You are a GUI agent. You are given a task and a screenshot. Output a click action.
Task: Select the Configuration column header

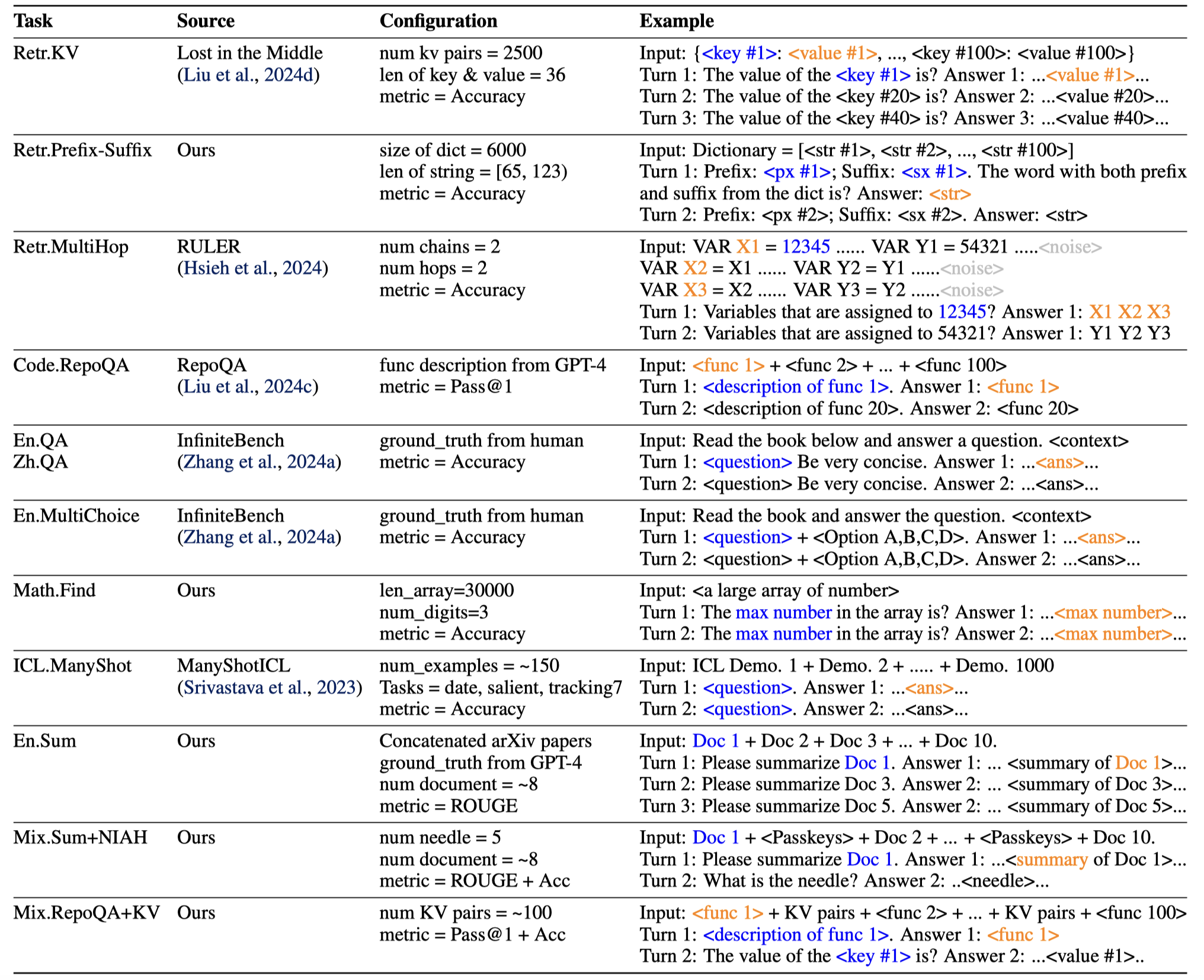pos(438,21)
